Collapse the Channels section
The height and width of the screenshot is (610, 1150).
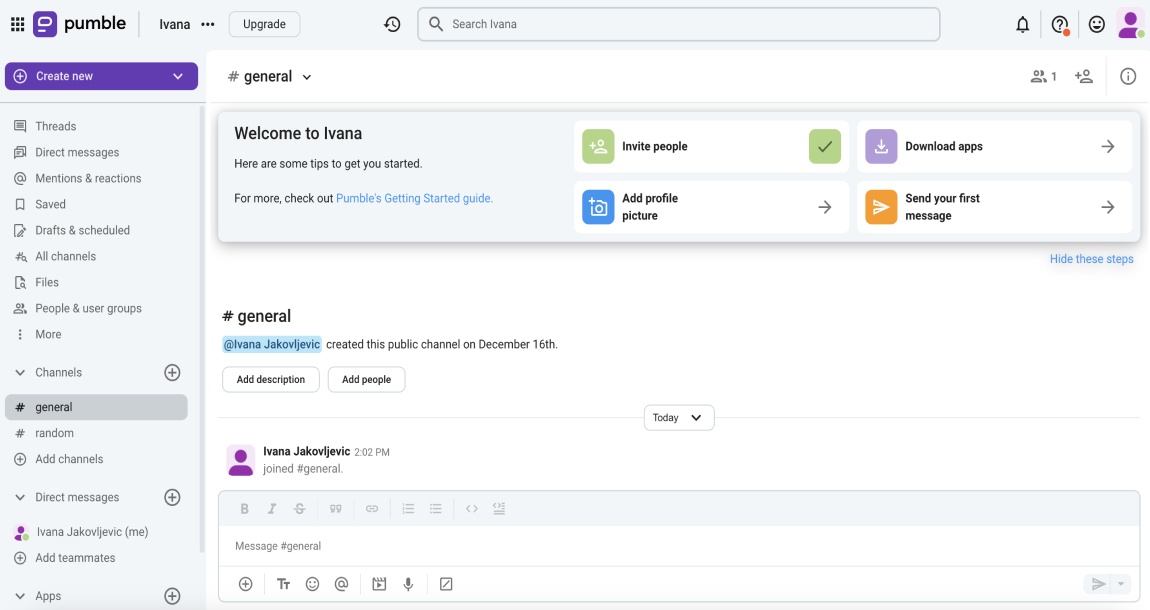(x=20, y=372)
